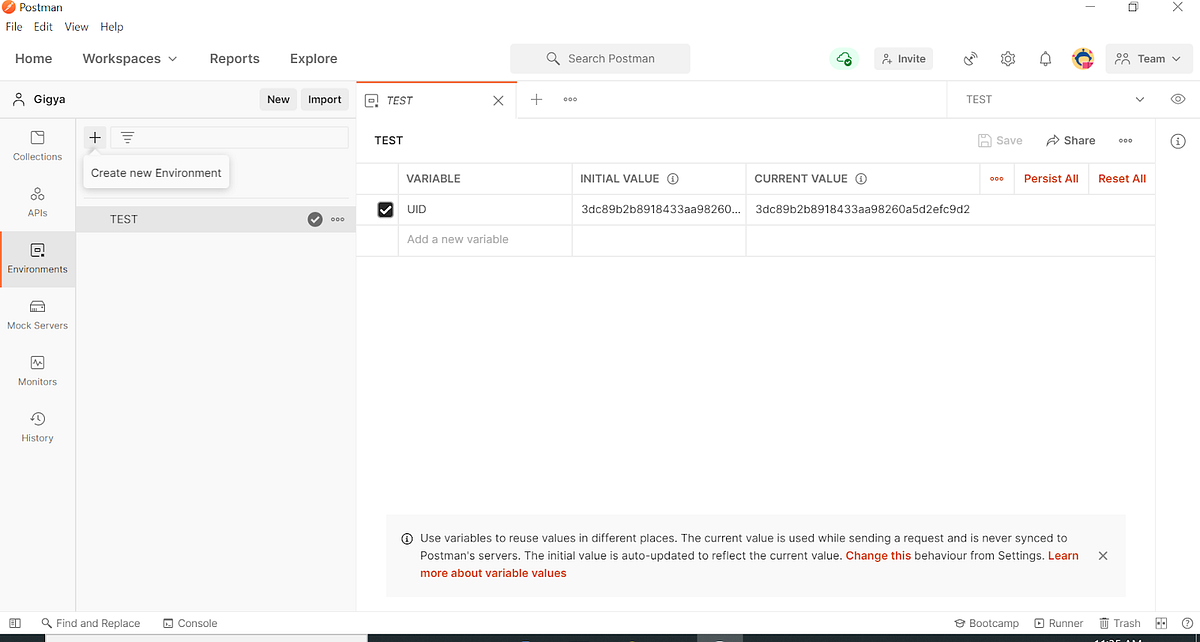Open the Runner
The height and width of the screenshot is (642, 1200).
(1059, 623)
